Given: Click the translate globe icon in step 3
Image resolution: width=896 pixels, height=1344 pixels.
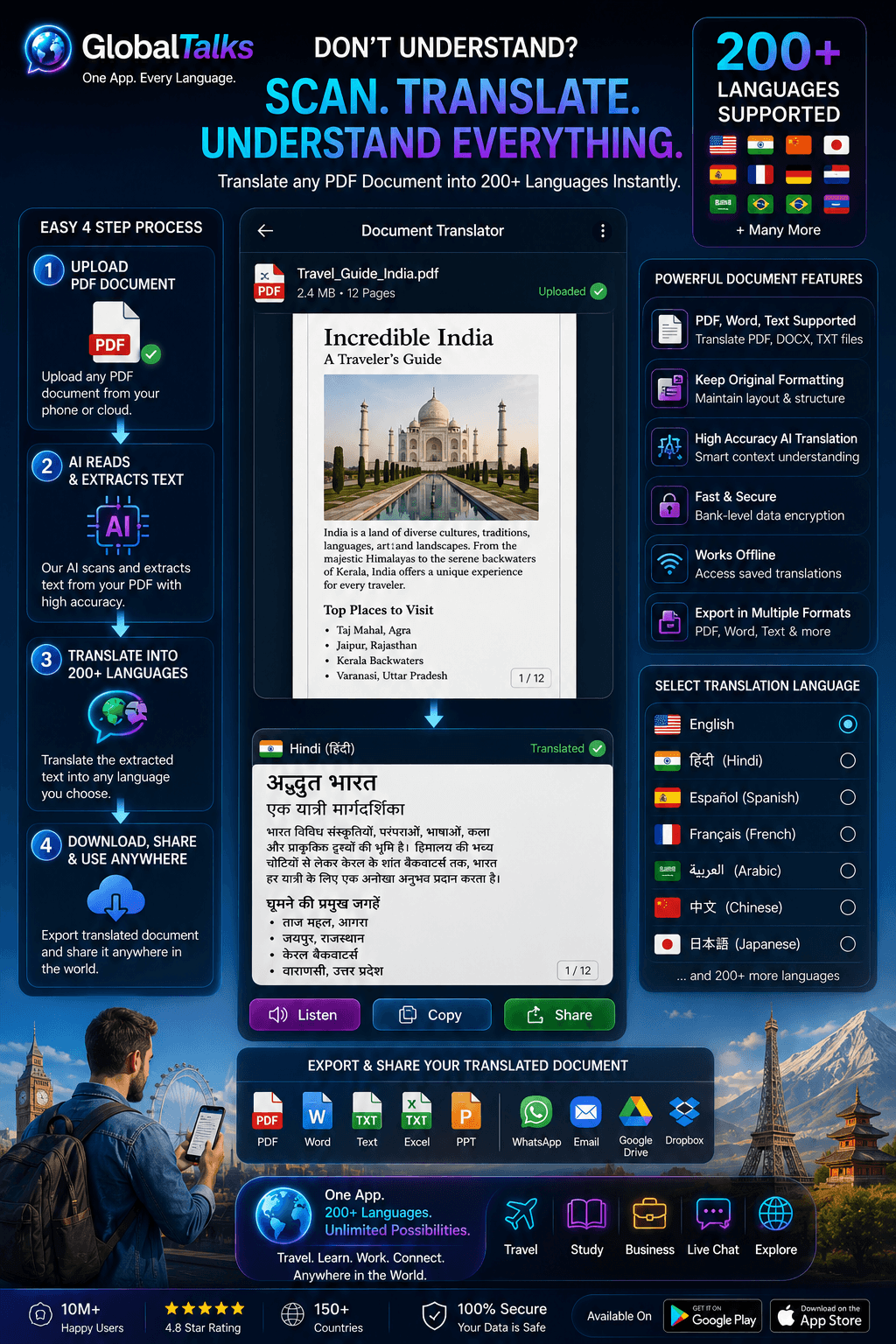Looking at the screenshot, I should tap(117, 717).
